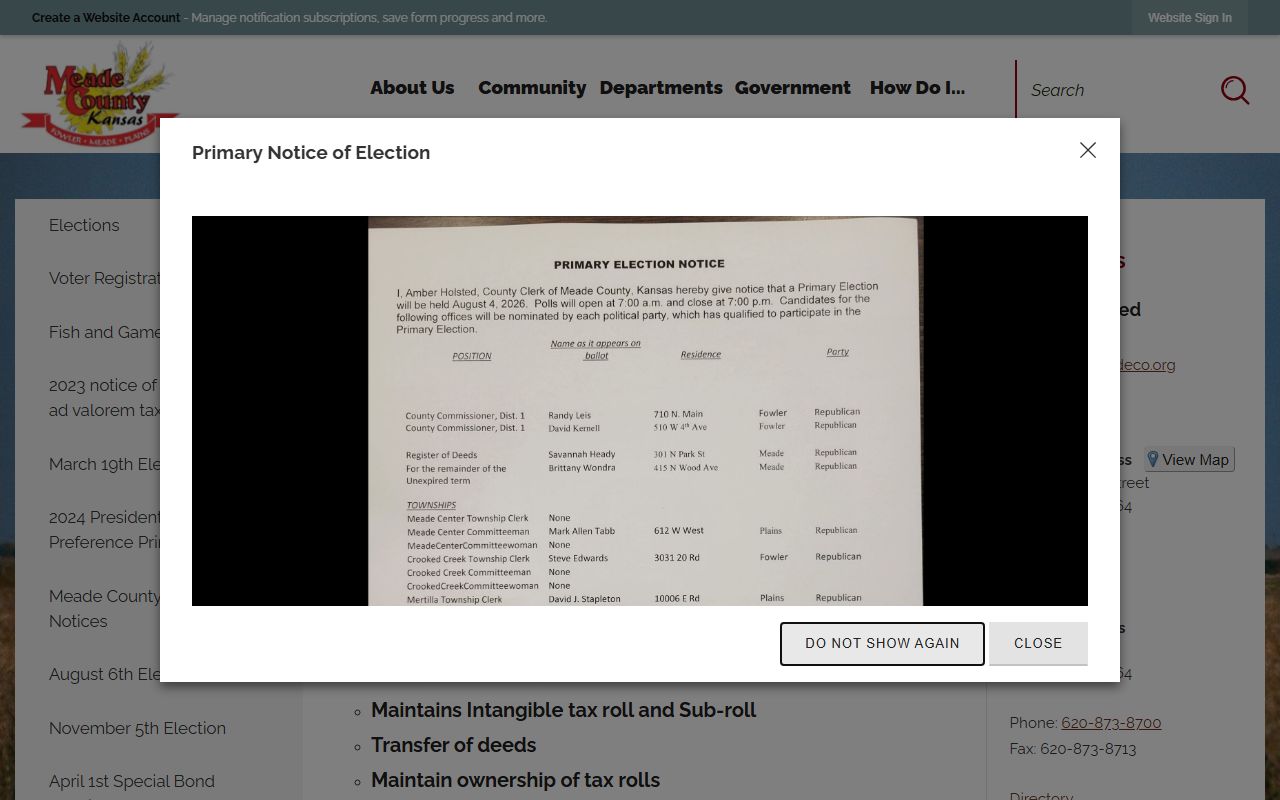Close the Primary Notice of Election popup
The width and height of the screenshot is (1280, 800).
point(1088,150)
